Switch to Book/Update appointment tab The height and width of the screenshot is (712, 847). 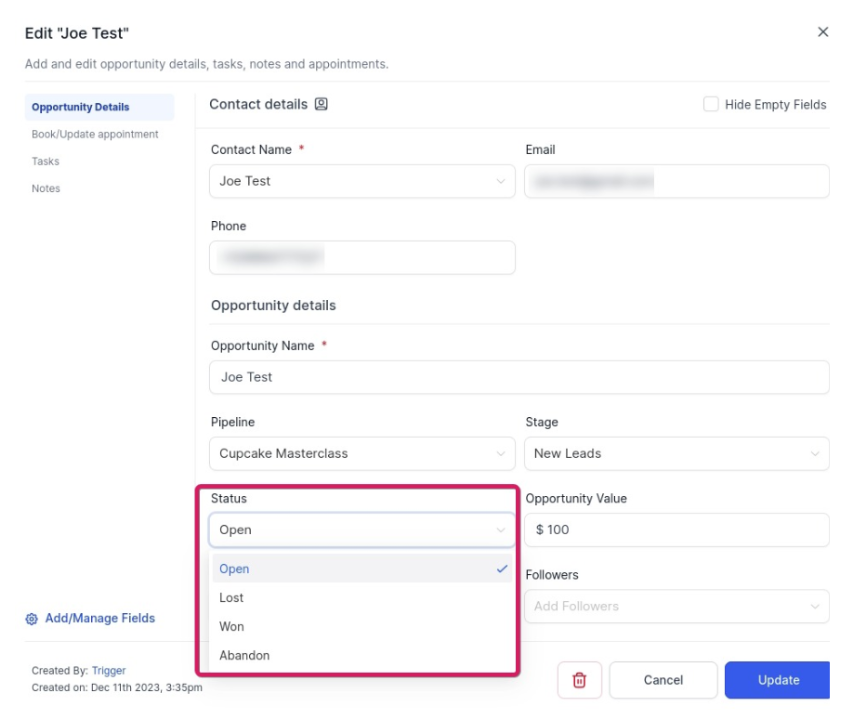pyautogui.click(x=95, y=134)
